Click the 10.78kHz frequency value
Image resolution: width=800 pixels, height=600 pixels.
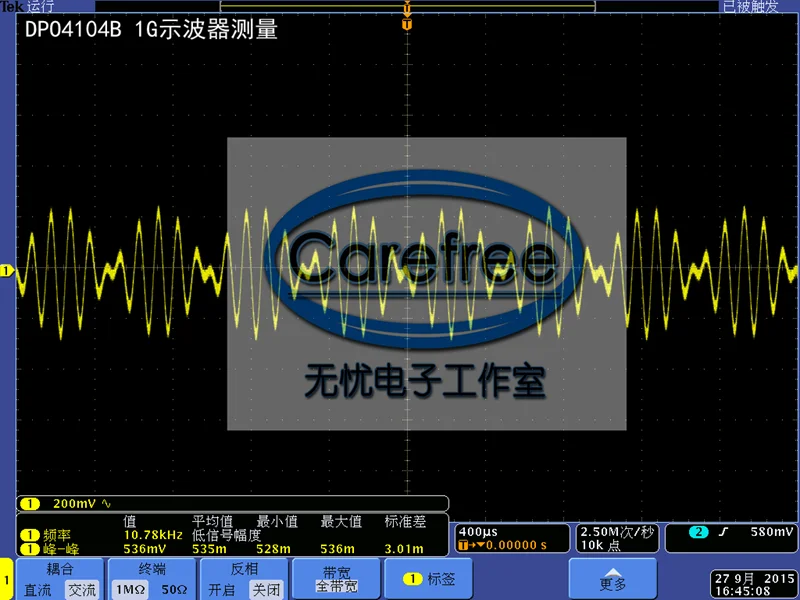pyautogui.click(x=153, y=535)
